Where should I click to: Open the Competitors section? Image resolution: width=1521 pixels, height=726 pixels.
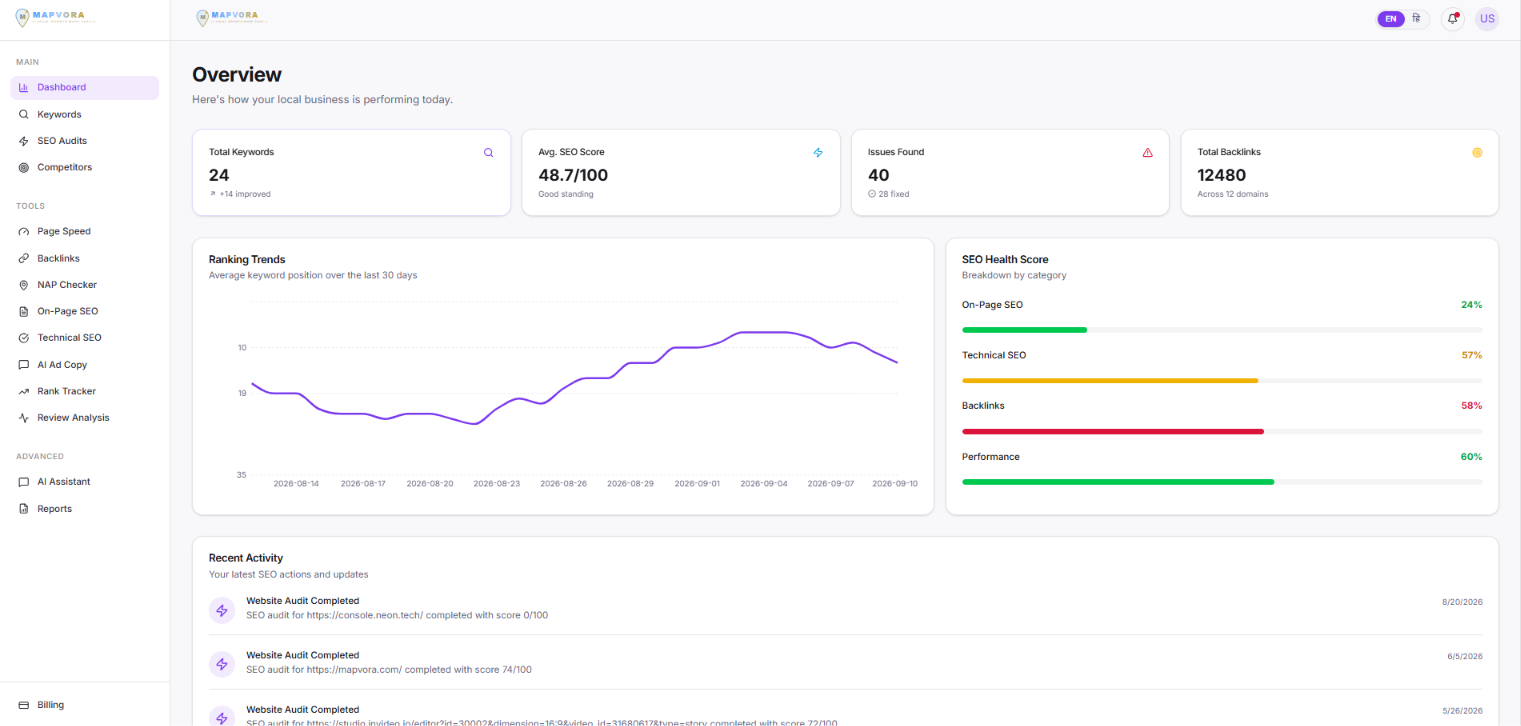(x=85, y=167)
